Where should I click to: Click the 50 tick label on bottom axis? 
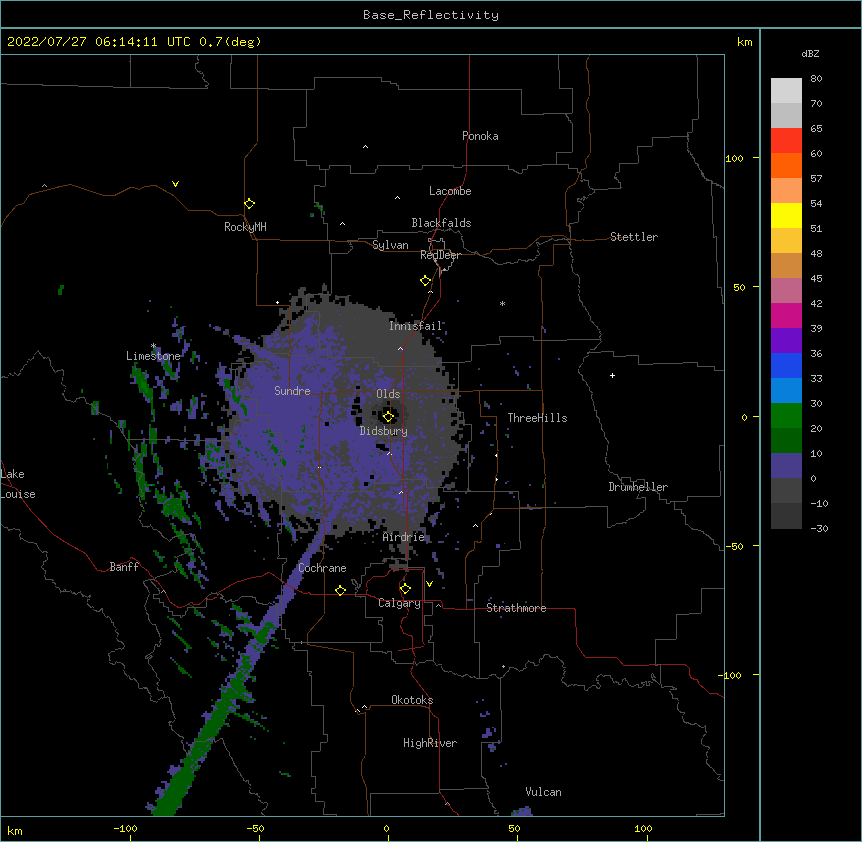pos(514,829)
